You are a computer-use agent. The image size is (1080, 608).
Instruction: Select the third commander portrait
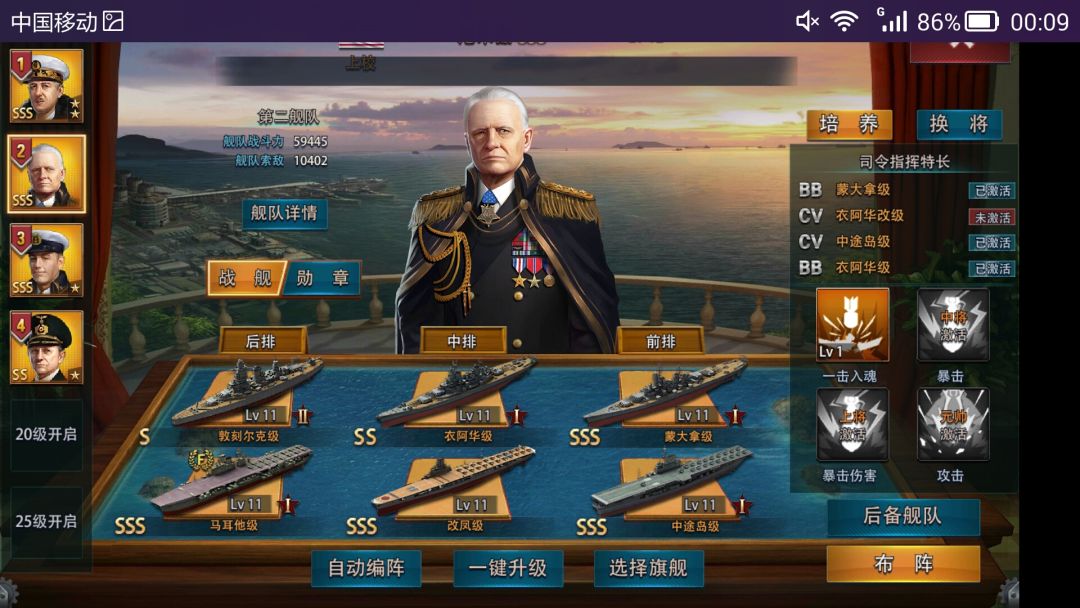[x=47, y=260]
